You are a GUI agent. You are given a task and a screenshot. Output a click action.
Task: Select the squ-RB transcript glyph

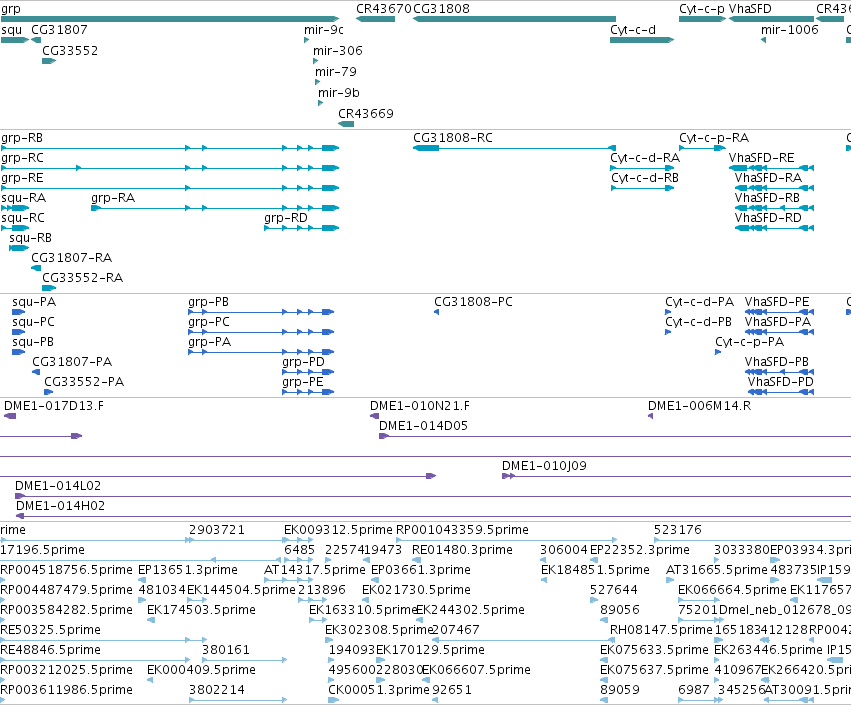(x=19, y=248)
